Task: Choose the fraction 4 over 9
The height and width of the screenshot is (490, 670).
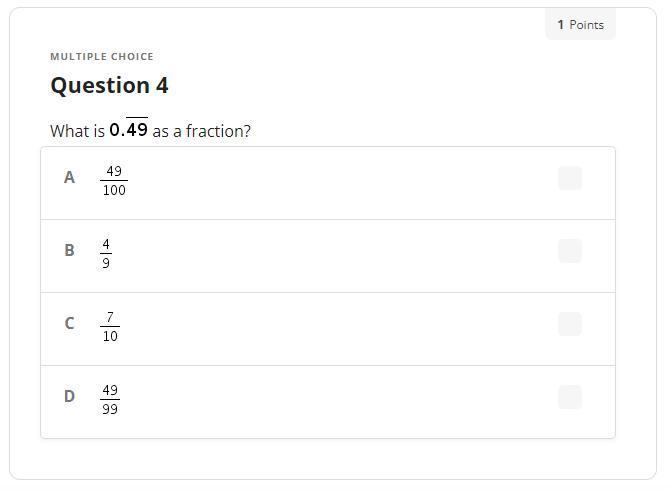Action: pos(106,253)
